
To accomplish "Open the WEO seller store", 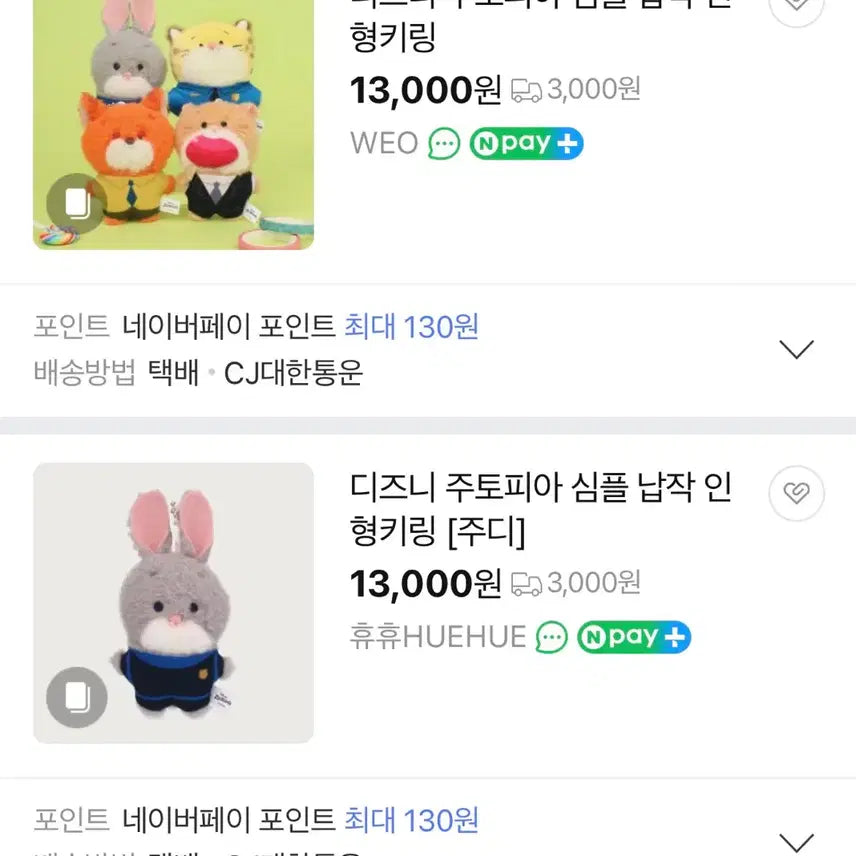I will point(383,143).
